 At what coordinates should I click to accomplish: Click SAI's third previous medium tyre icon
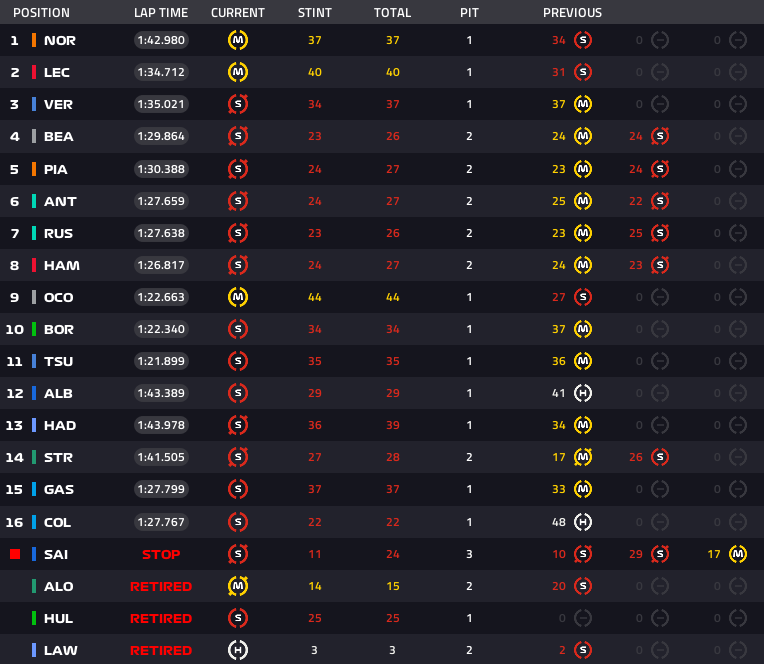[x=737, y=554]
